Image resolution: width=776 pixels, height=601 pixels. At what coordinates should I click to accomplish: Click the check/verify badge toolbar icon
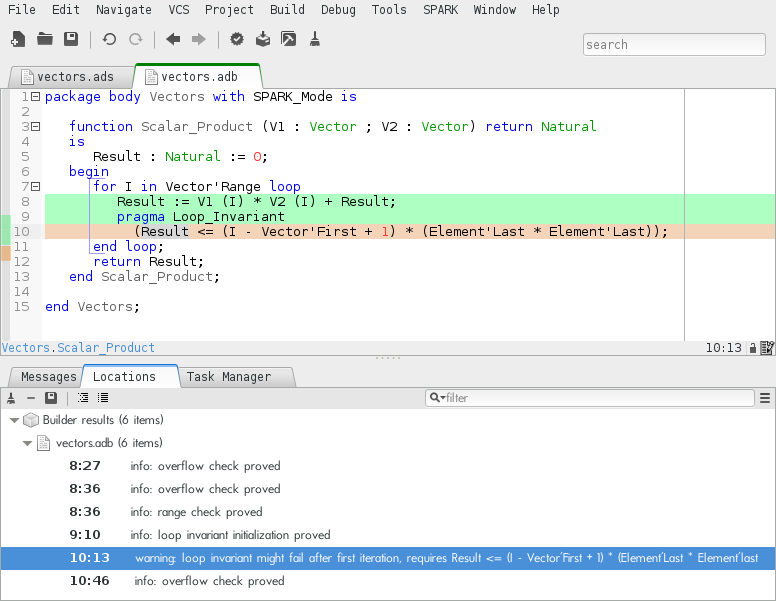click(x=237, y=40)
